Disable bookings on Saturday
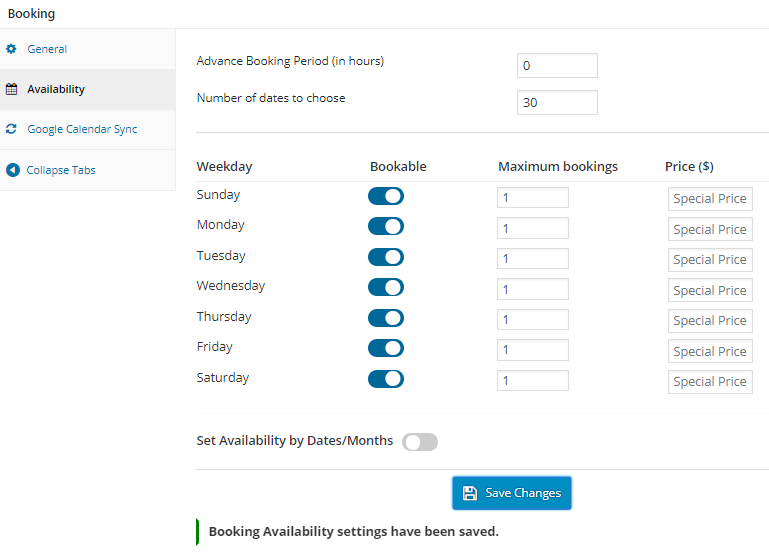The width and height of the screenshot is (769, 553). click(386, 379)
